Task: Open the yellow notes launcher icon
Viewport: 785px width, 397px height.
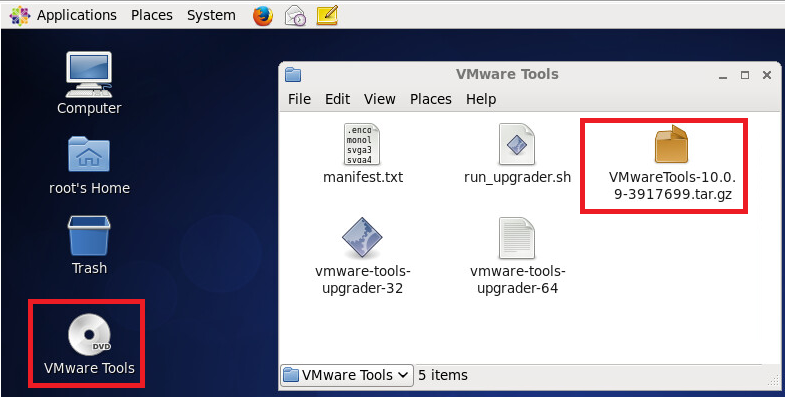Action: tap(327, 16)
